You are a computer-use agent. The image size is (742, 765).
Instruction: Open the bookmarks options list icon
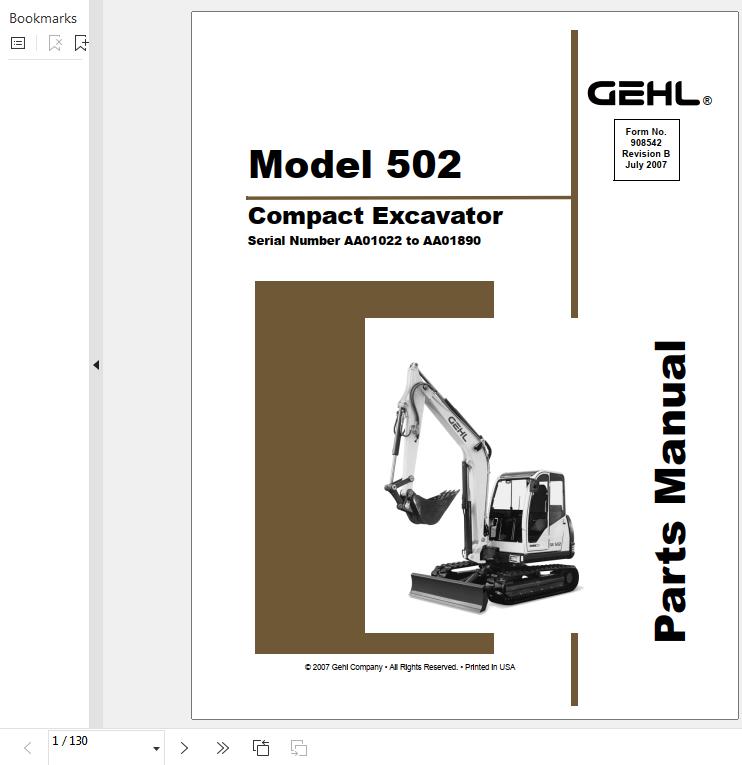tap(18, 43)
